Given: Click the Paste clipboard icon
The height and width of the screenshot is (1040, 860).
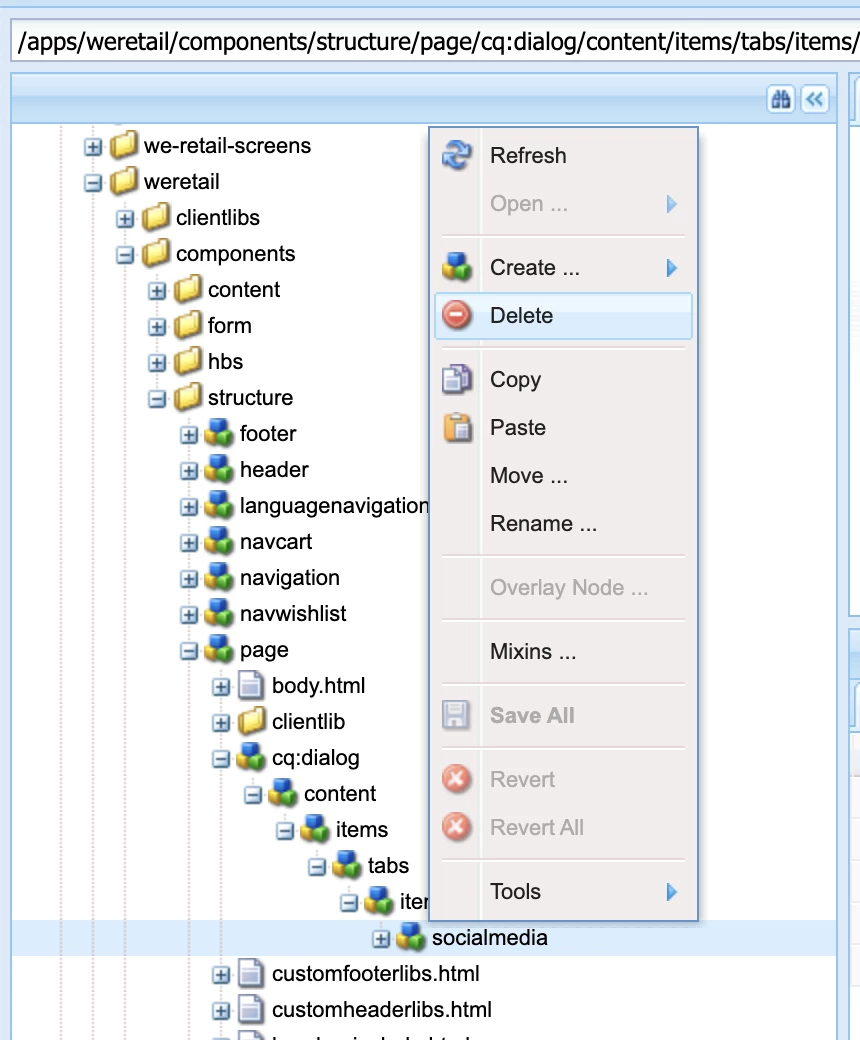Looking at the screenshot, I should tap(457, 427).
